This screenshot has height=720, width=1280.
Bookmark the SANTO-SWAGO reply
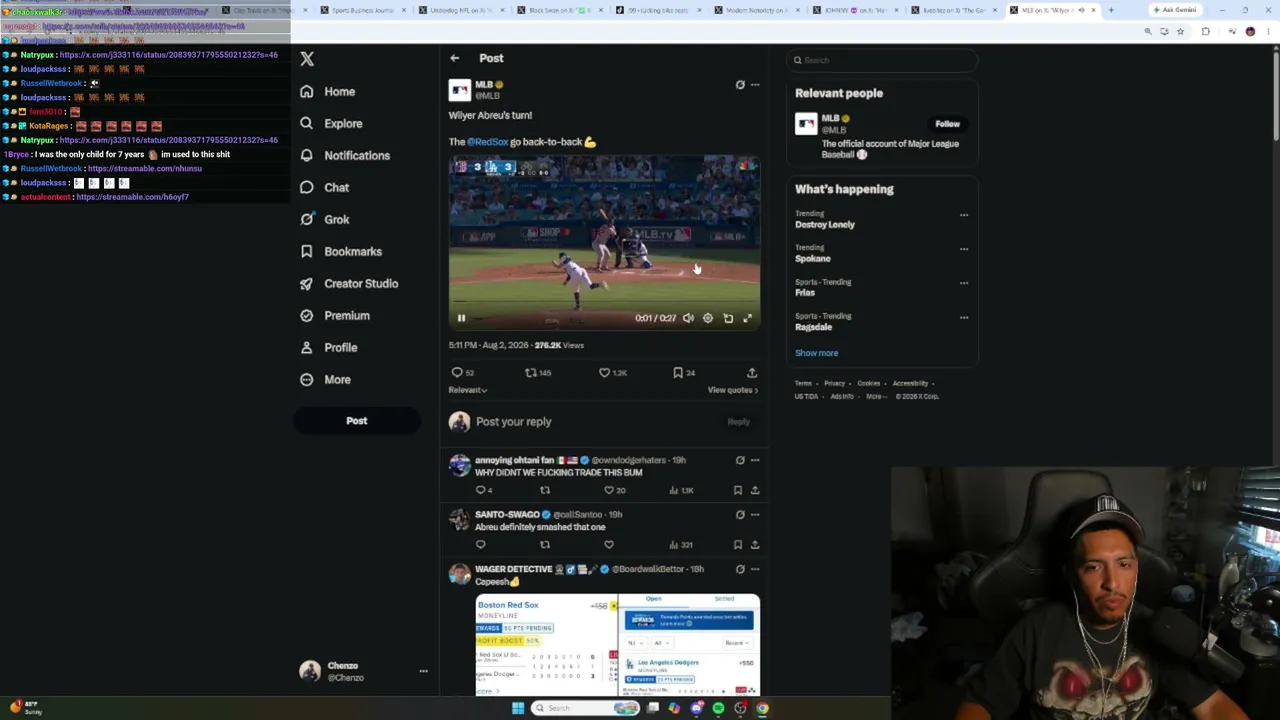(x=738, y=545)
